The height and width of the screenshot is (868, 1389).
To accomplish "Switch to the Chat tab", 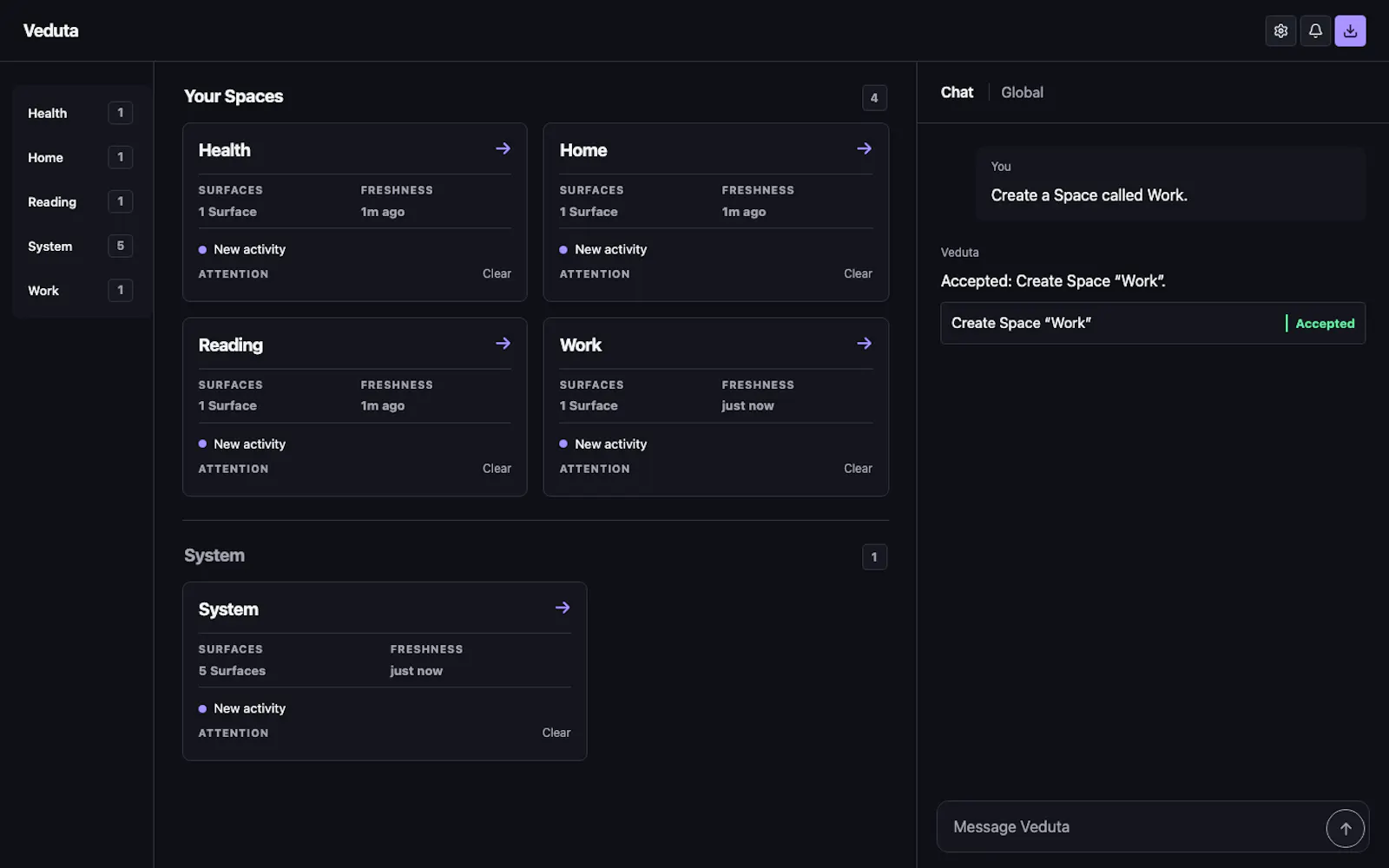I will click(957, 92).
